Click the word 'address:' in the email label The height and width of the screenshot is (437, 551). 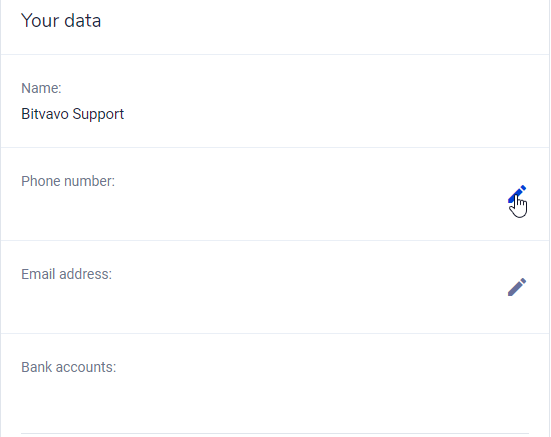(85, 274)
